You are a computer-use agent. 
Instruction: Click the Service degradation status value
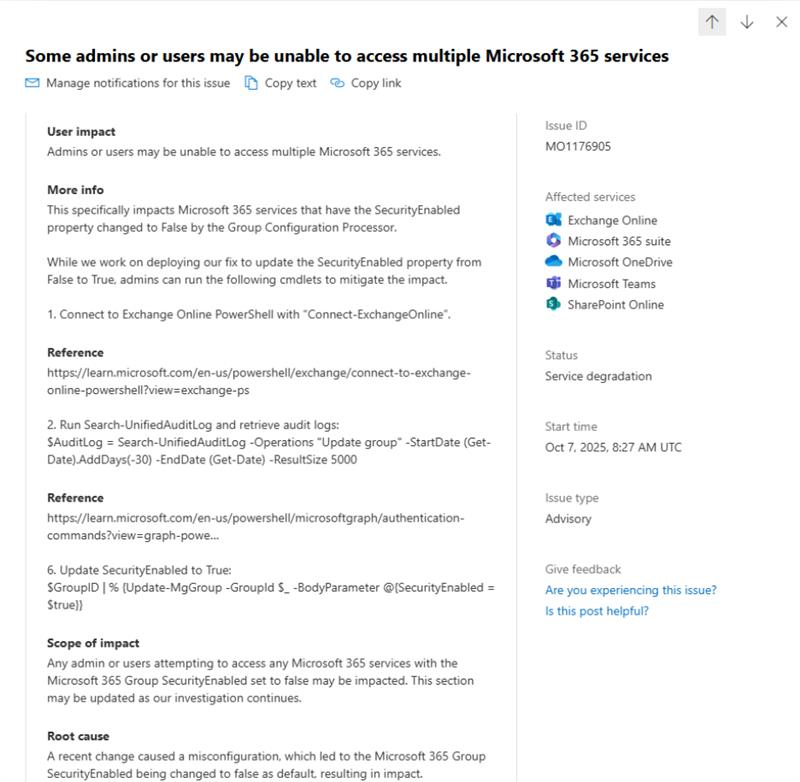tap(598, 376)
